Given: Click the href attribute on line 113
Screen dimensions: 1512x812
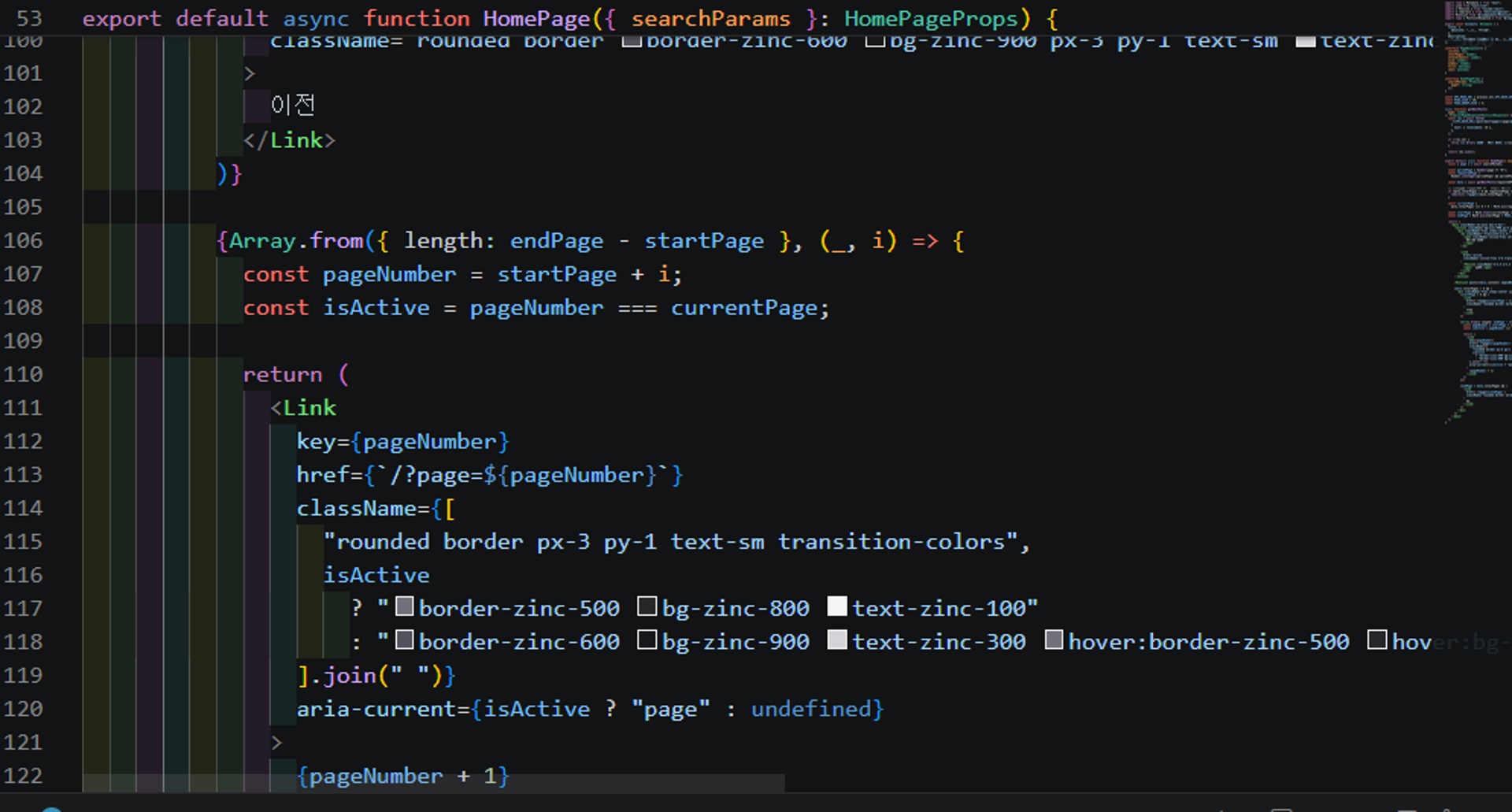Looking at the screenshot, I should 323,475.
